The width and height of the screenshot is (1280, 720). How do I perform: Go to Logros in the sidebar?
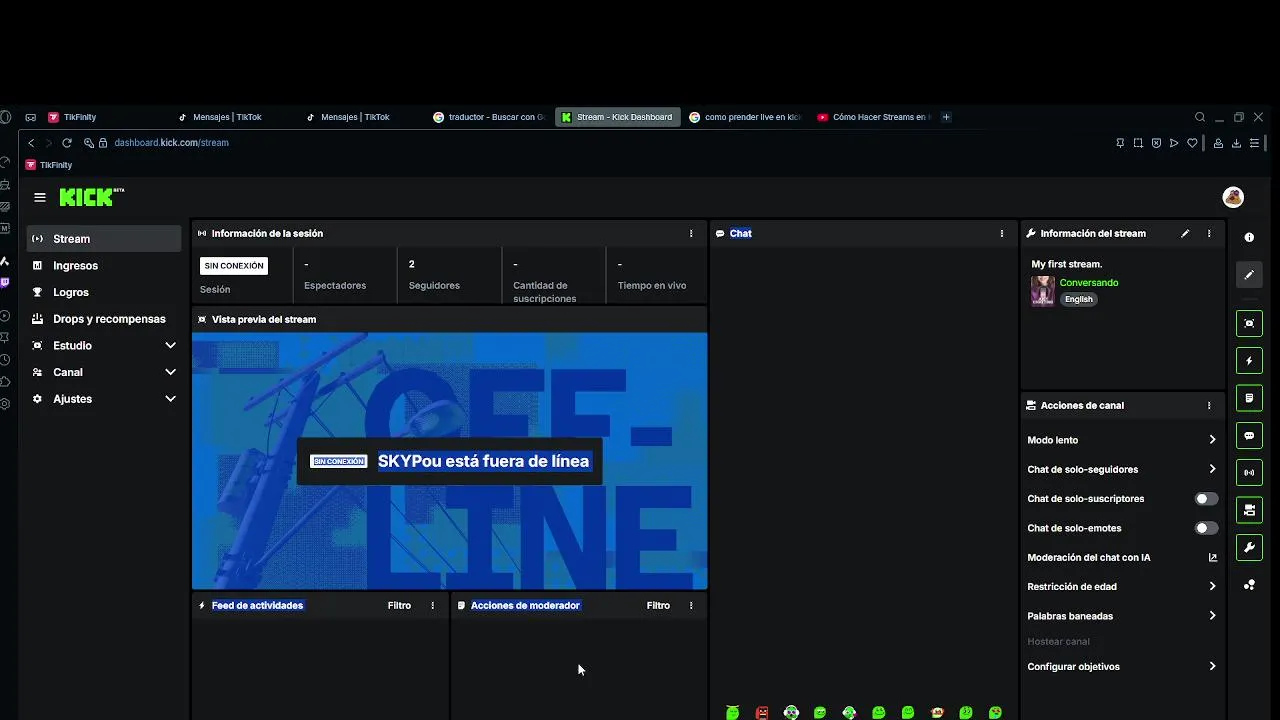[104, 292]
